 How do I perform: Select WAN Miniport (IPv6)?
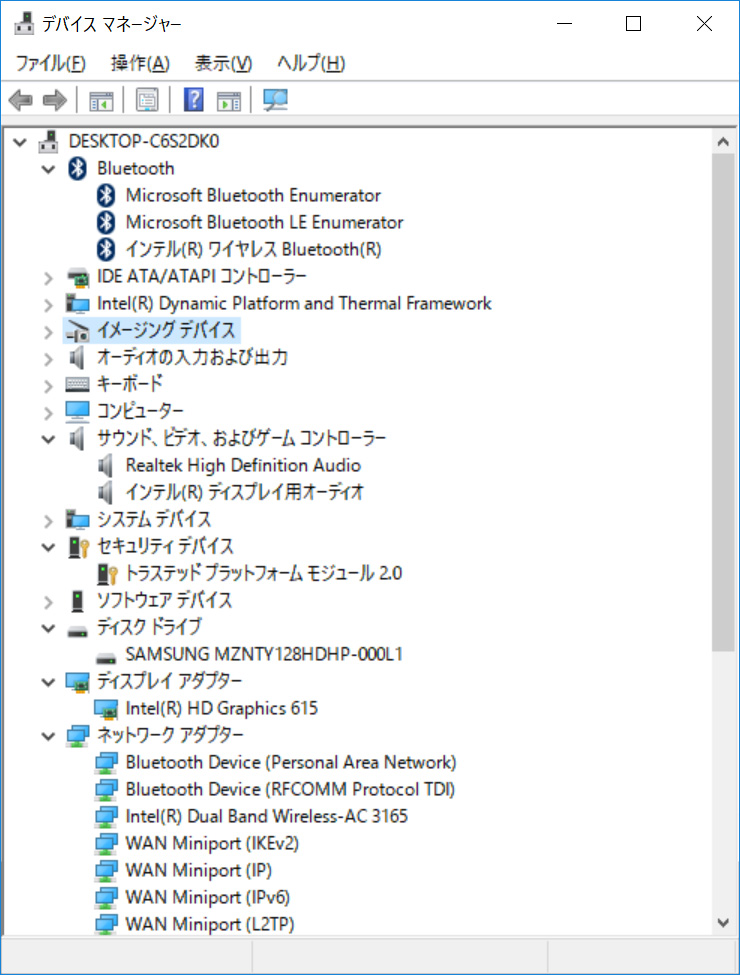208,898
